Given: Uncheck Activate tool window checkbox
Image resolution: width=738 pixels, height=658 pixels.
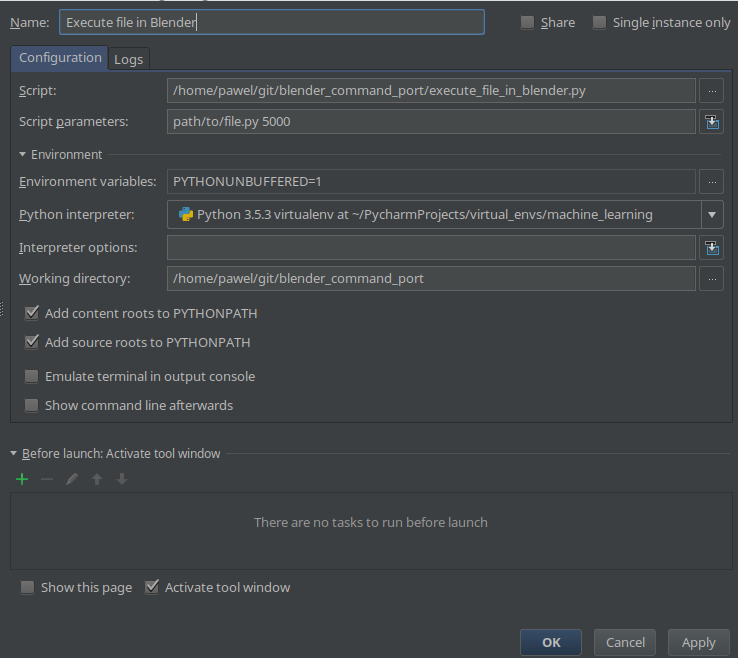Looking at the screenshot, I should point(152,587).
